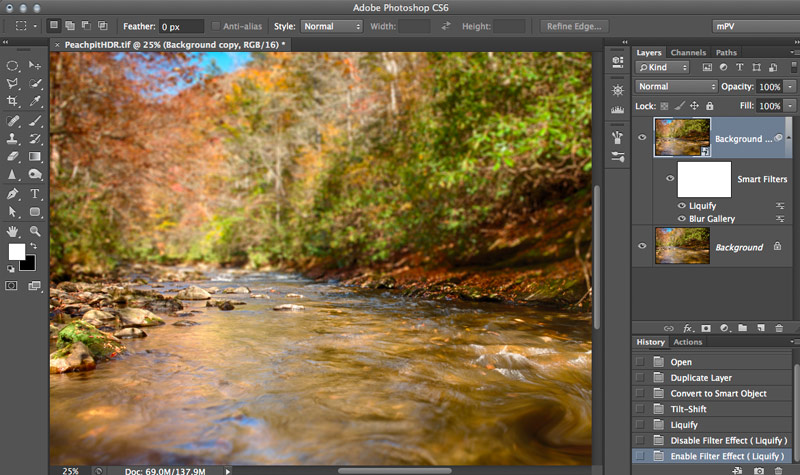Open the Style dropdown in options bar
Image resolution: width=800 pixels, height=475 pixels.
click(x=333, y=26)
